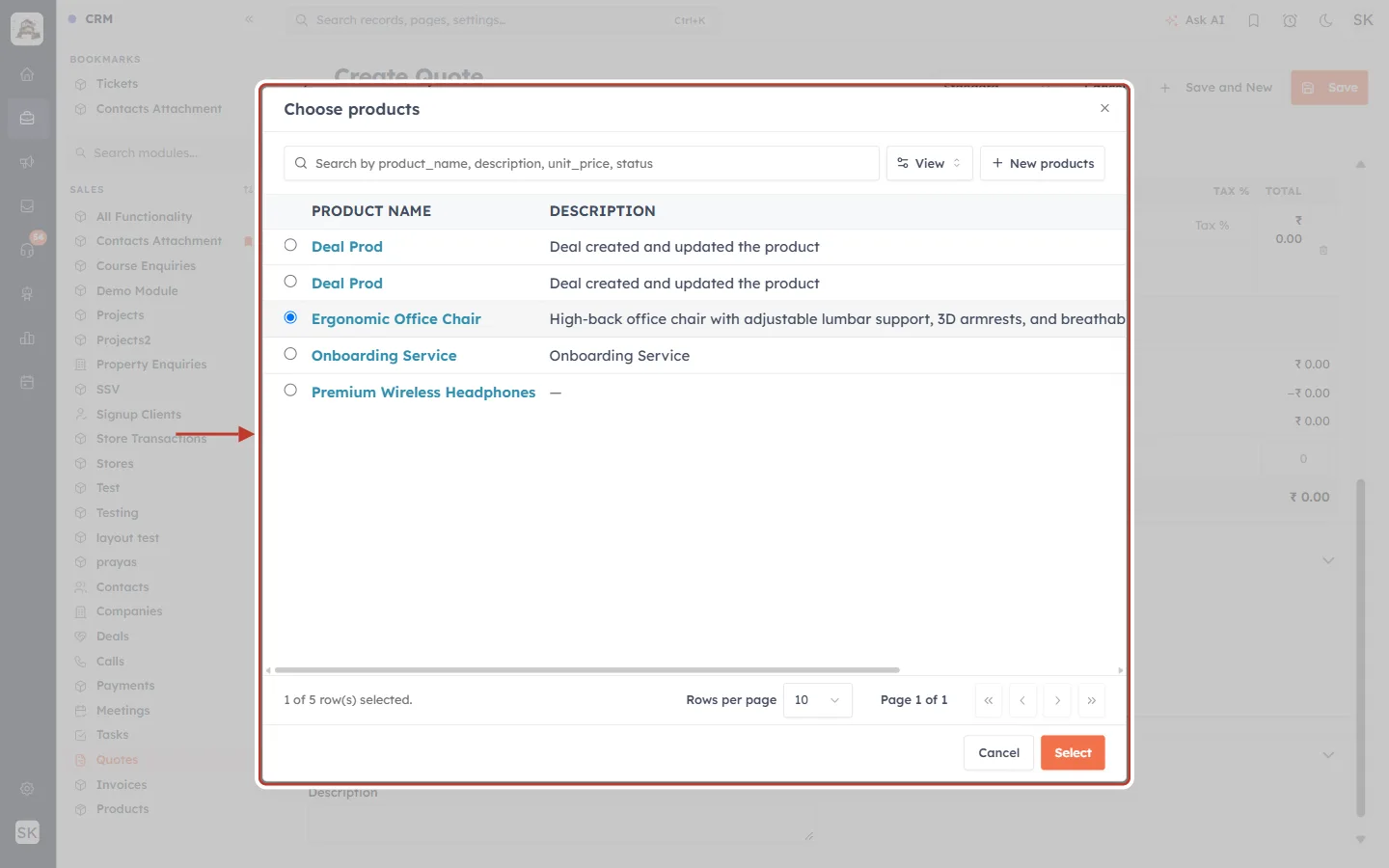
Task: Select the first Deal Prod radio button
Action: pos(290,245)
